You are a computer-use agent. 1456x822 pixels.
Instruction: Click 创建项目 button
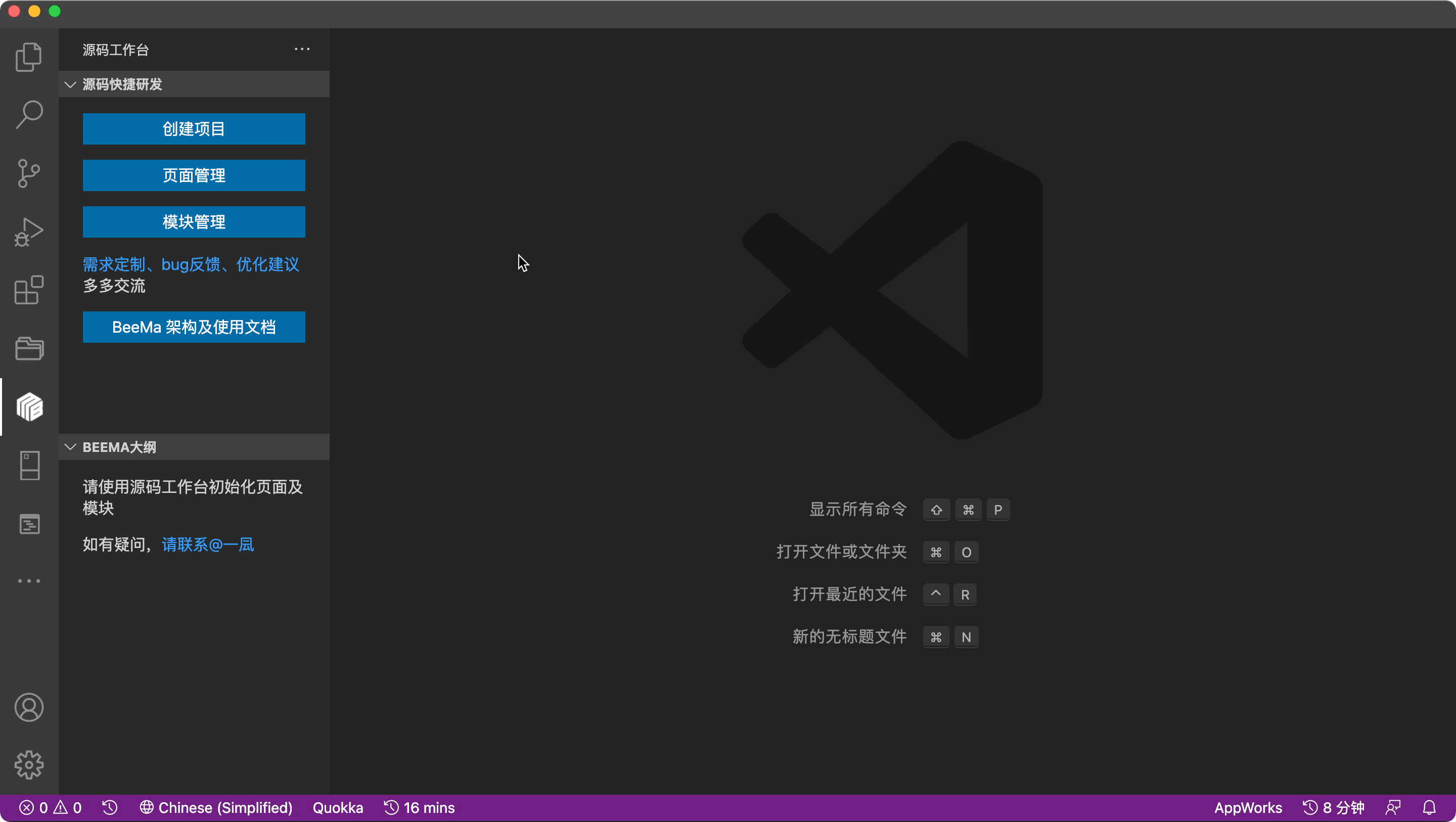[194, 128]
